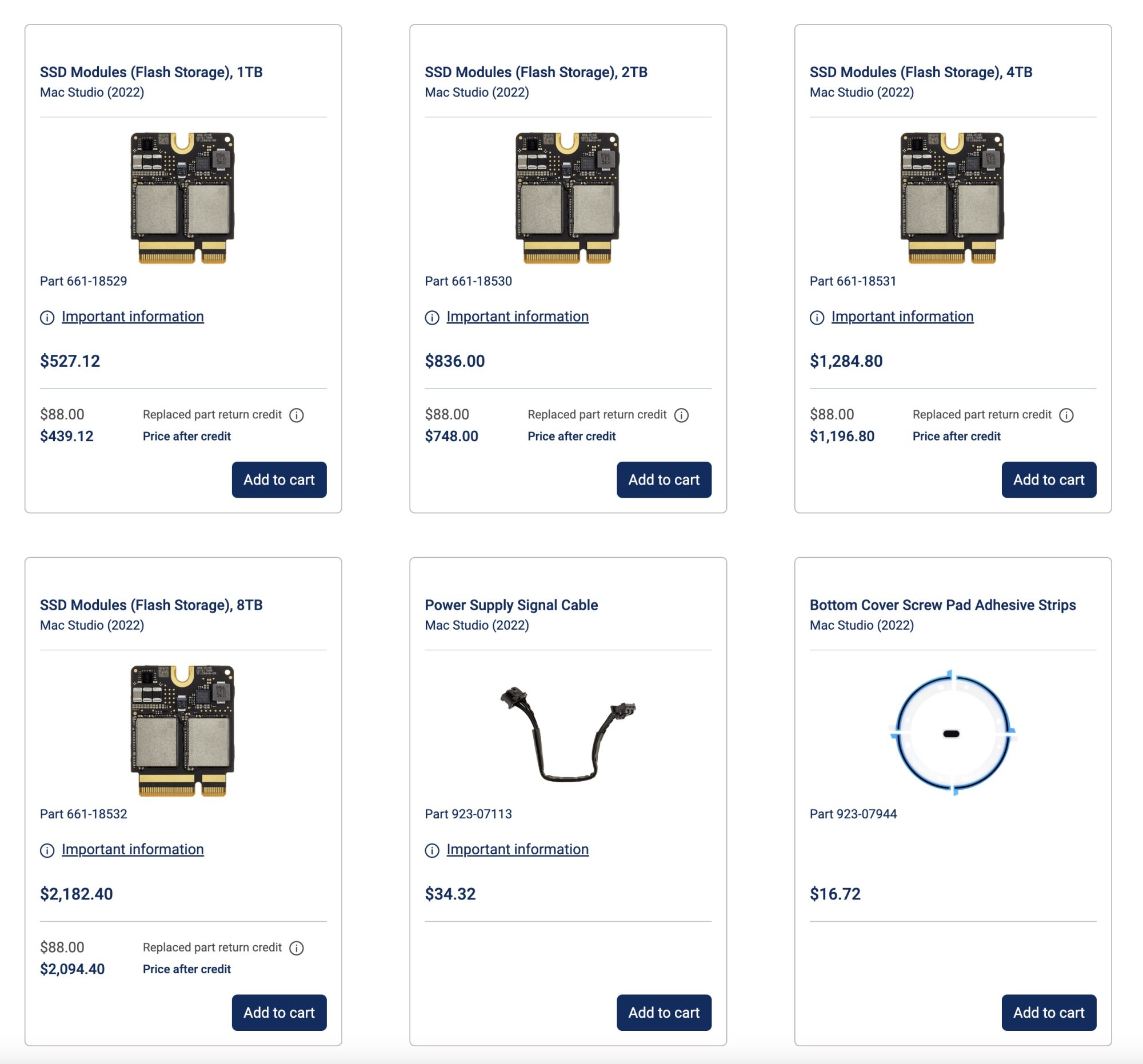Click info icon beside 8TB return credit
The image size is (1143, 1064).
coord(296,948)
